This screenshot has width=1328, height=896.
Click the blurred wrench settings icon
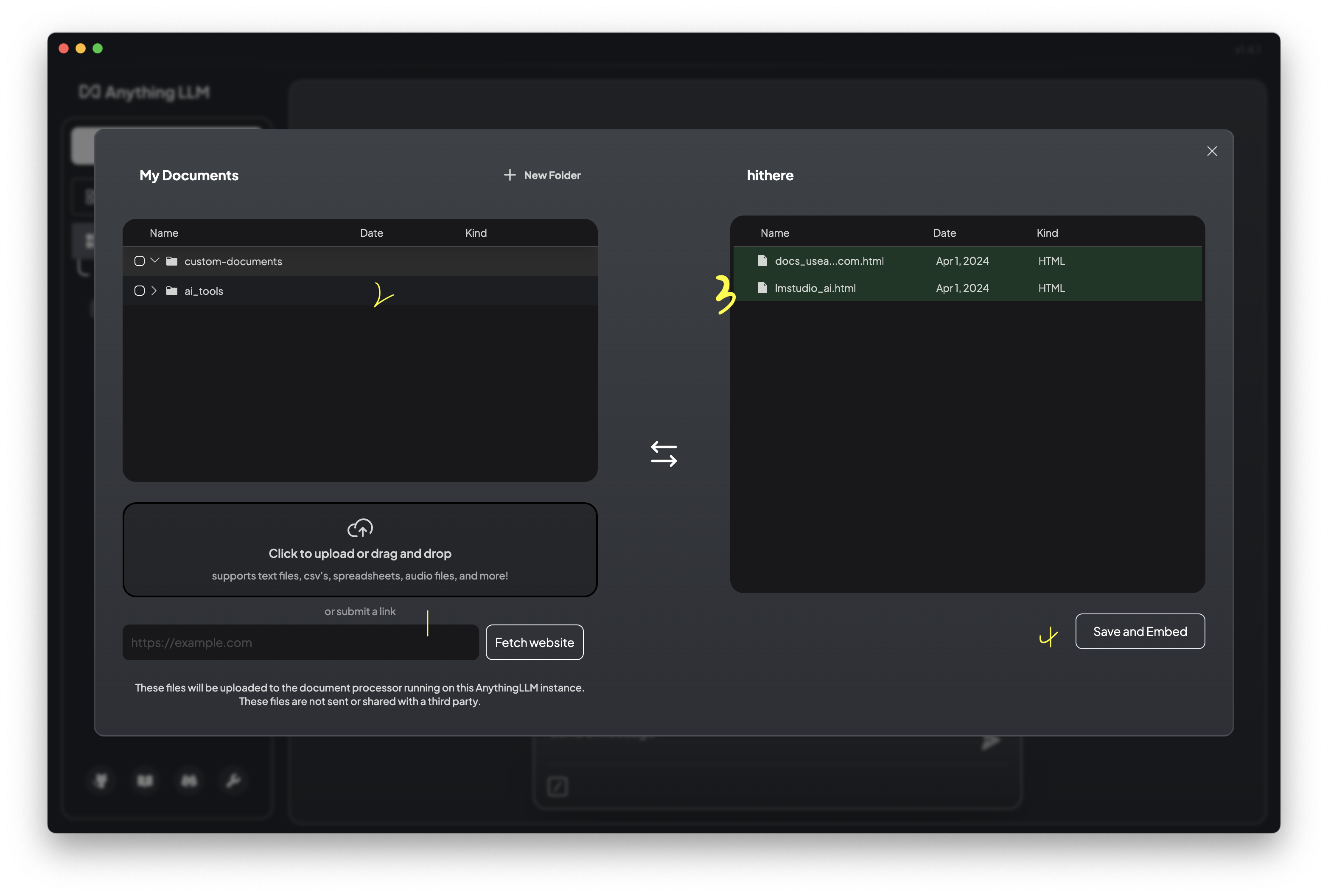233,780
